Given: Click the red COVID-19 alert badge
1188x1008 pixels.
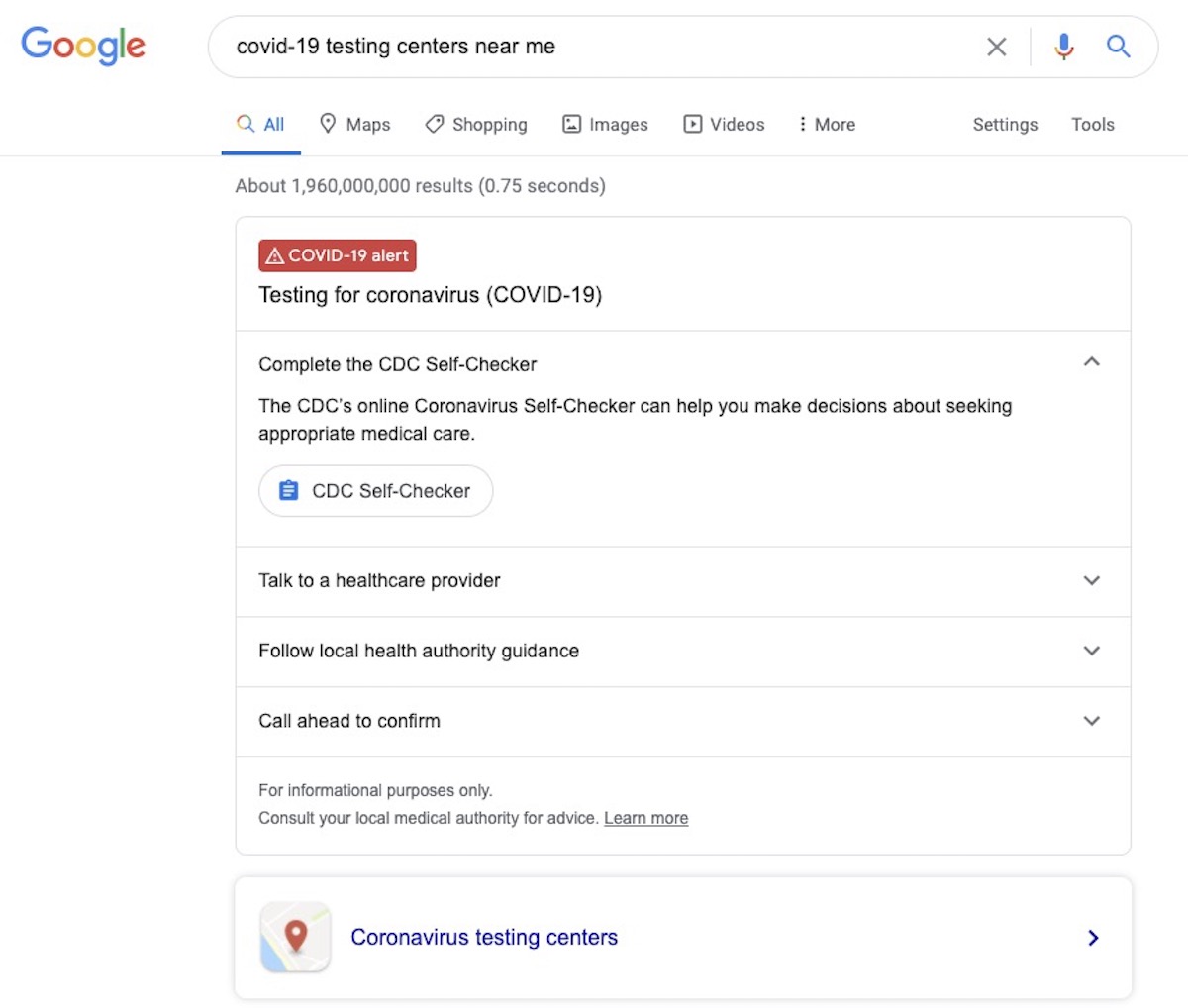Looking at the screenshot, I should pyautogui.click(x=338, y=255).
